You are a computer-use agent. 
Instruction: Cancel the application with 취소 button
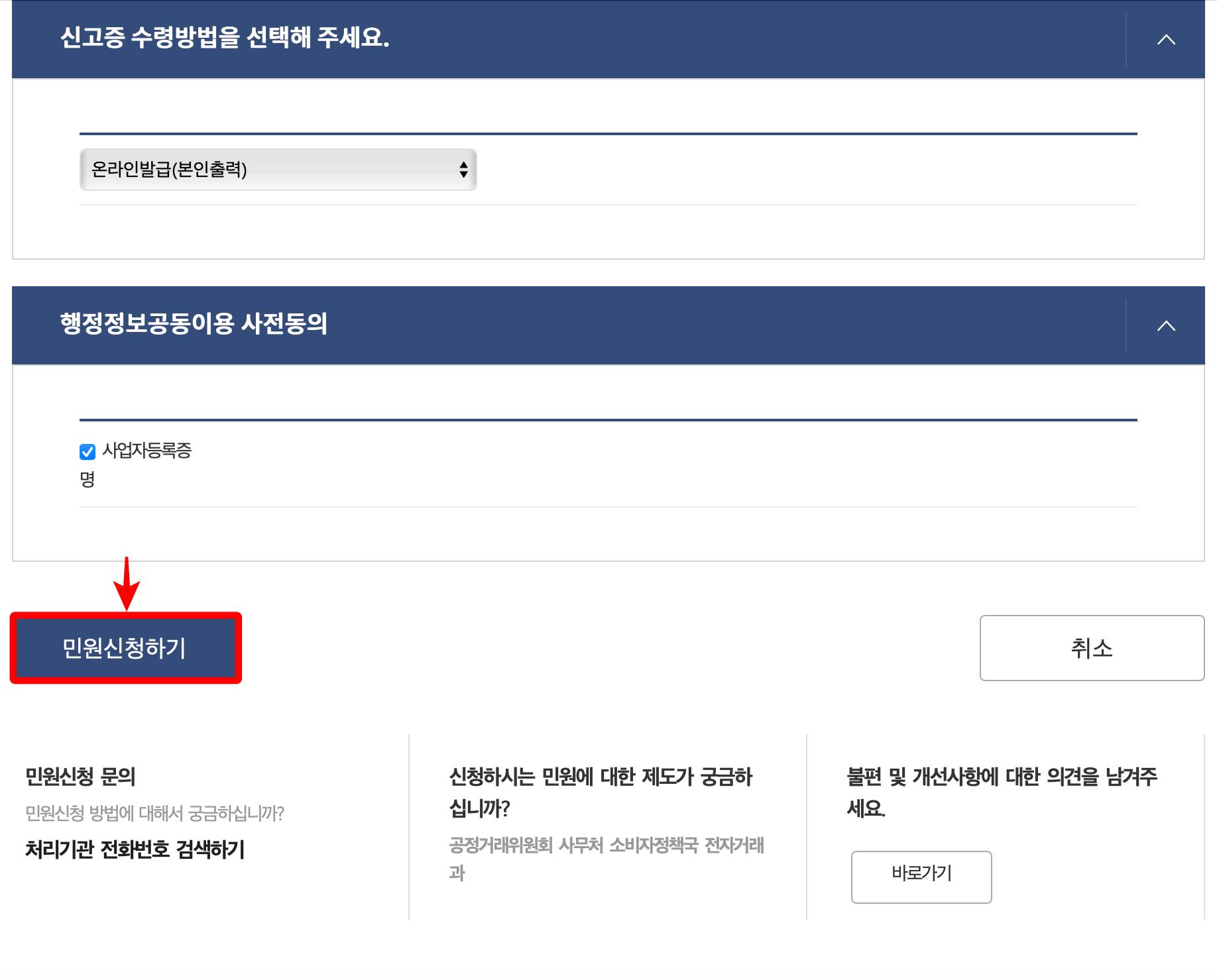1092,647
